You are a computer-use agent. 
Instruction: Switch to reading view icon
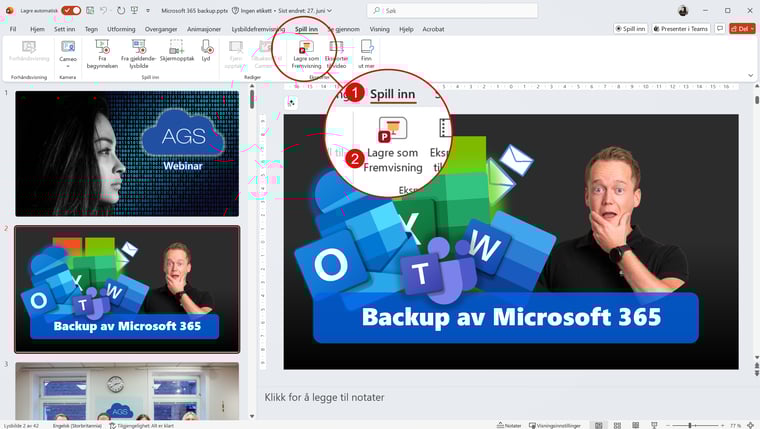point(635,425)
